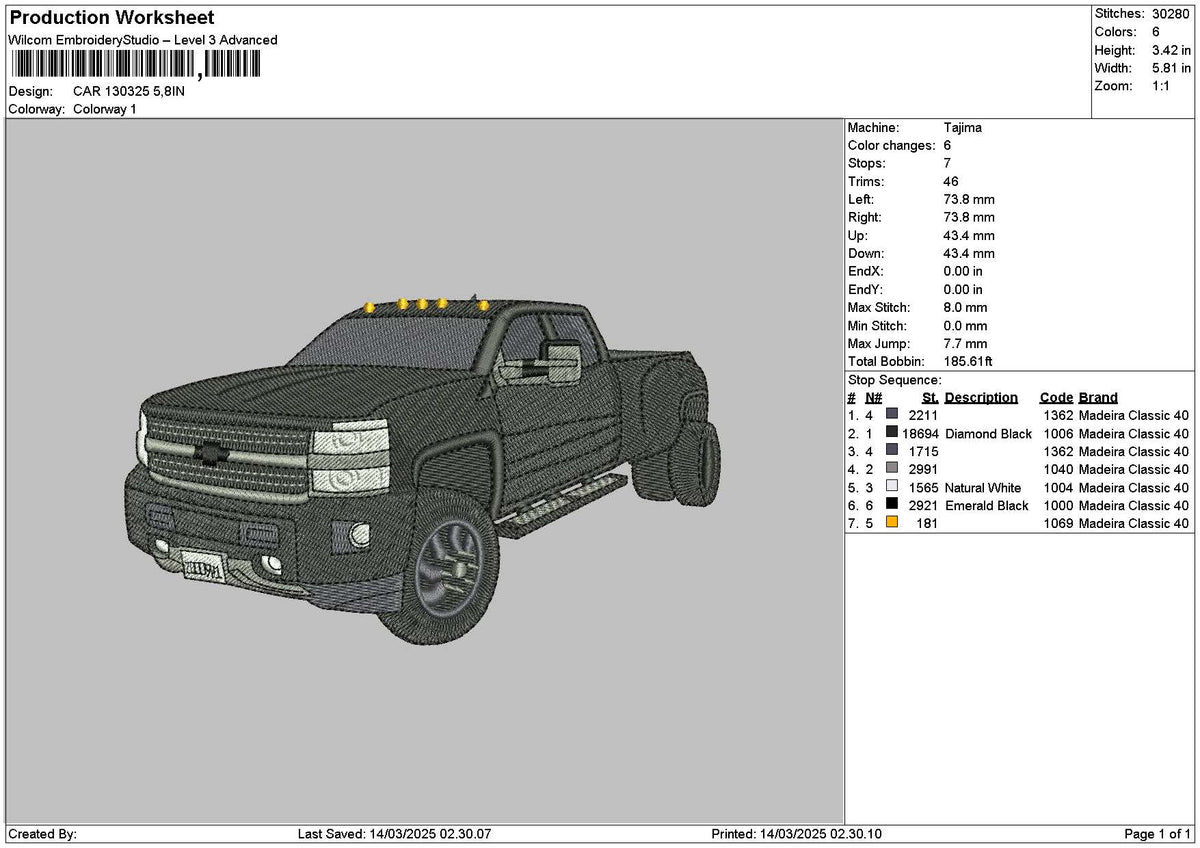This screenshot has height=848, width=1200.
Task: Click the N# column header
Action: click(x=873, y=398)
